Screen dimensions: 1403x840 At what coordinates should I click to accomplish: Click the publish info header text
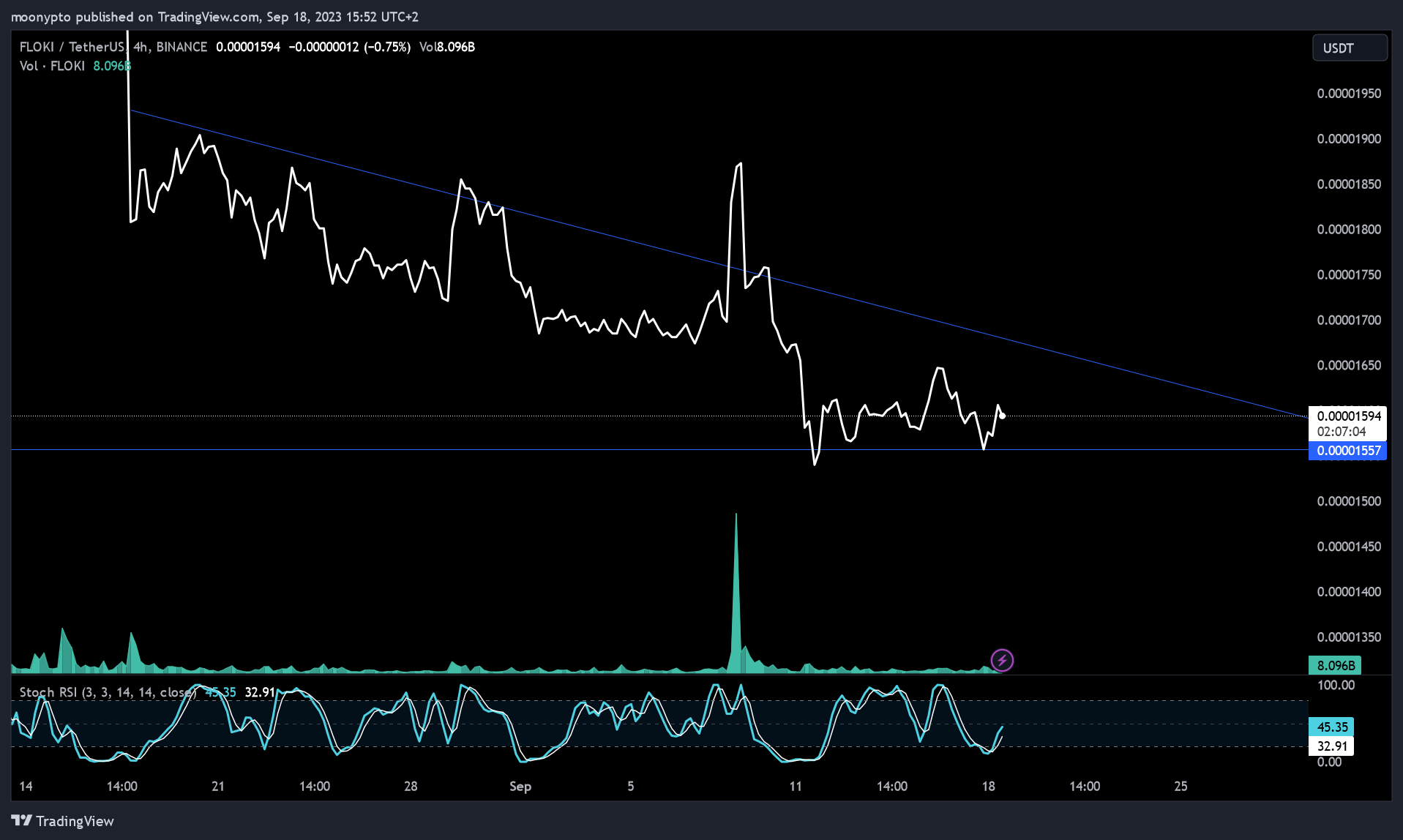[214, 17]
